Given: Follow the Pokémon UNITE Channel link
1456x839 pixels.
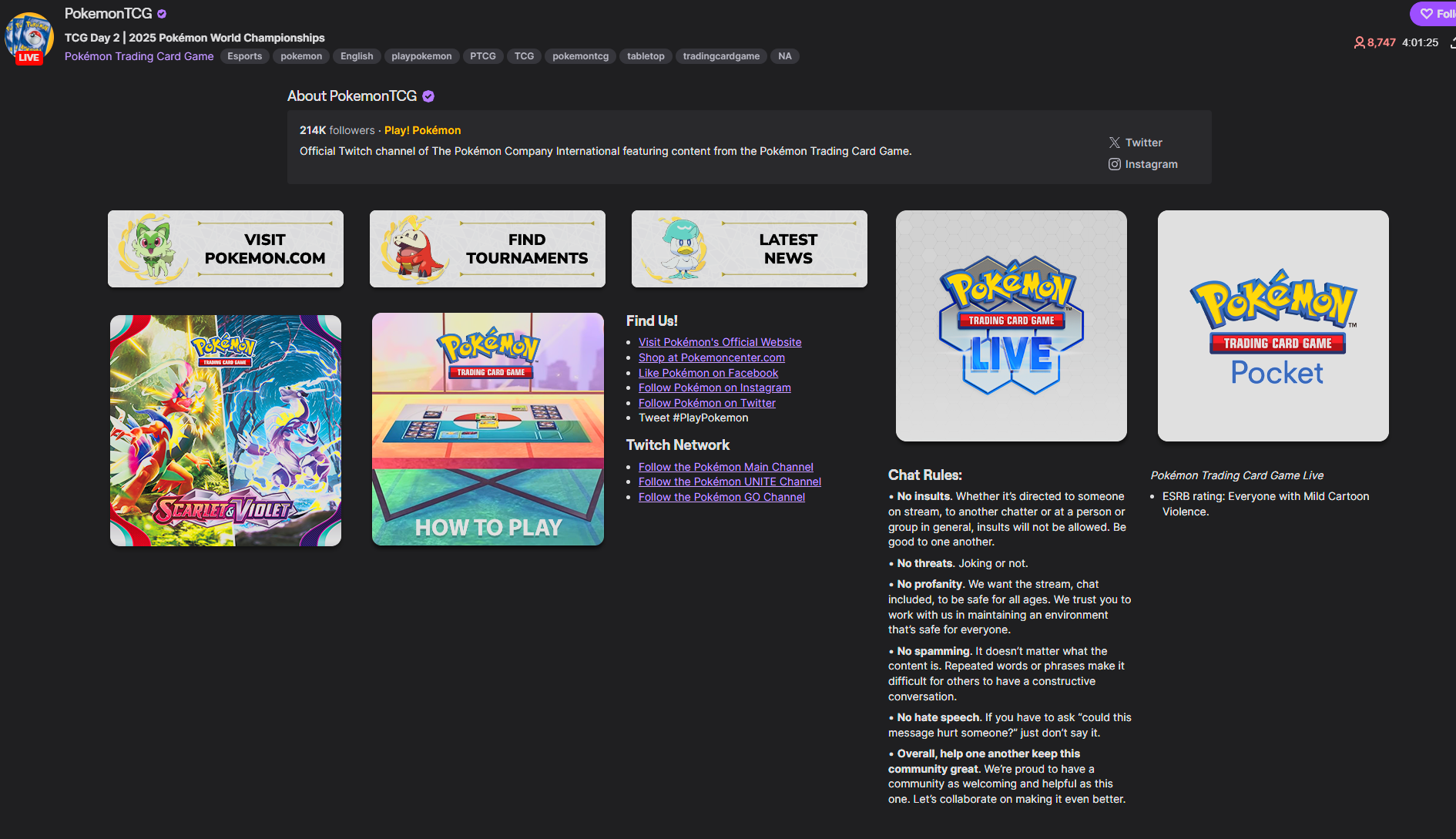Looking at the screenshot, I should [x=730, y=482].
